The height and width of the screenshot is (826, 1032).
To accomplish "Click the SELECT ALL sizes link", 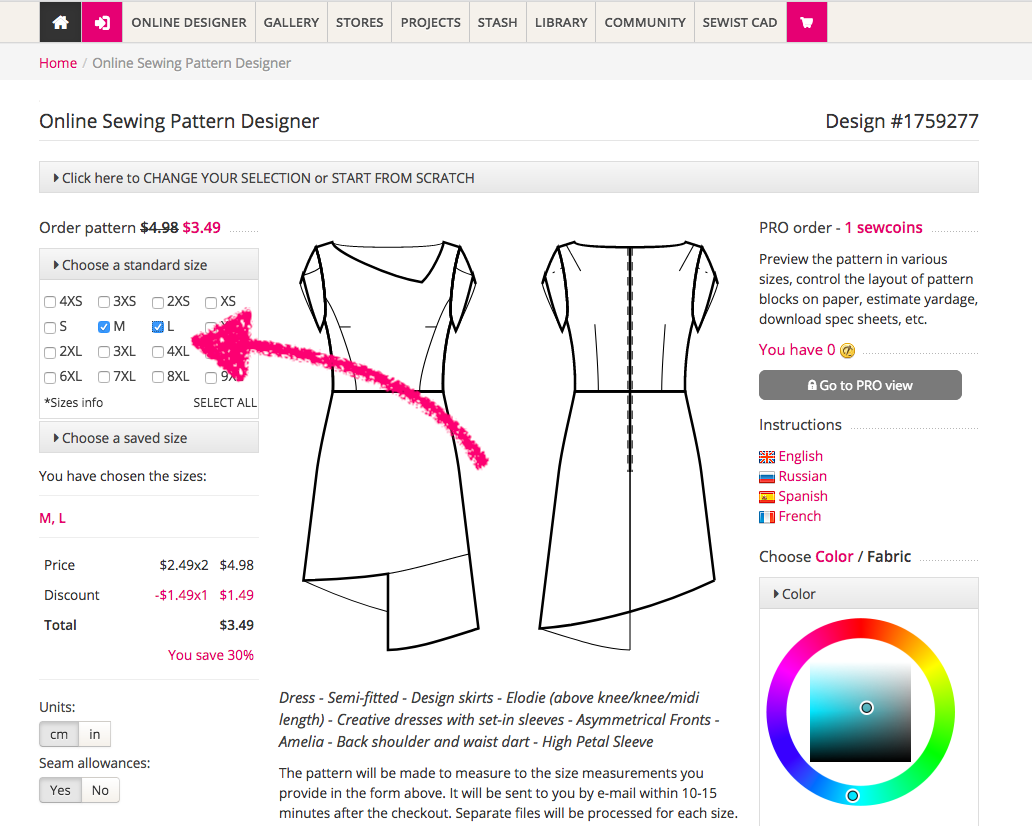I will [224, 403].
